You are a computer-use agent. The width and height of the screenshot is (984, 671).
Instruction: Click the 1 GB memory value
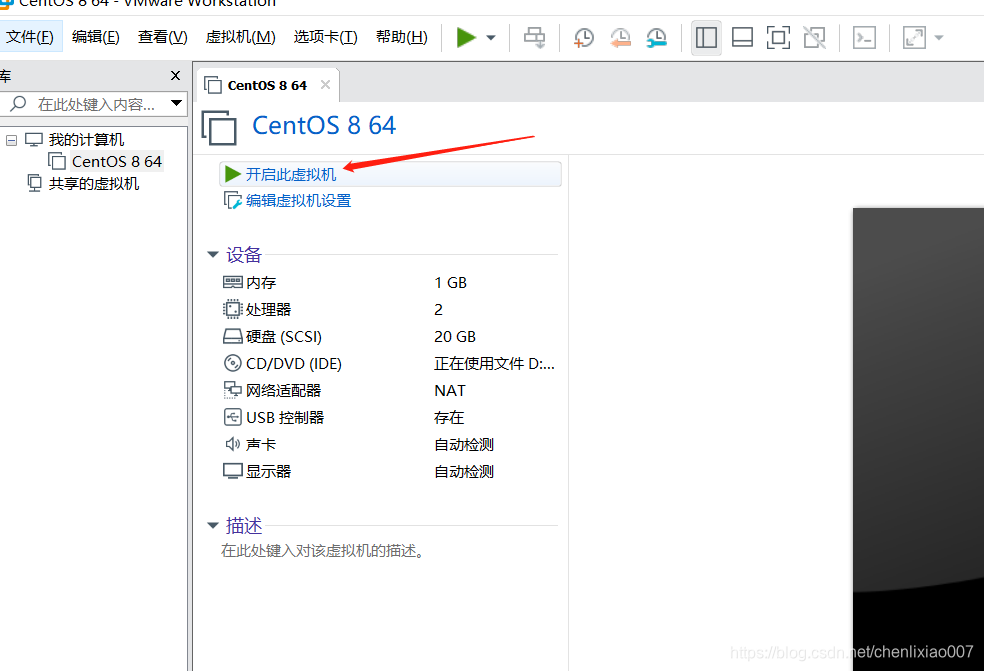tap(451, 282)
